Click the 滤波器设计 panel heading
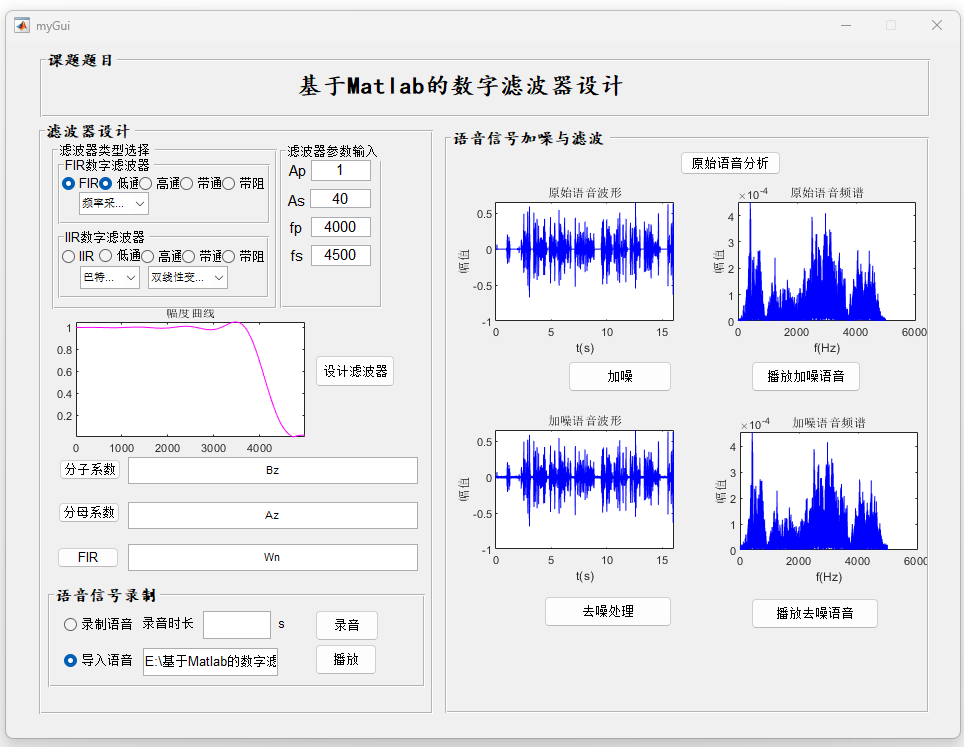Image resolution: width=964 pixels, height=747 pixels. tap(89, 132)
